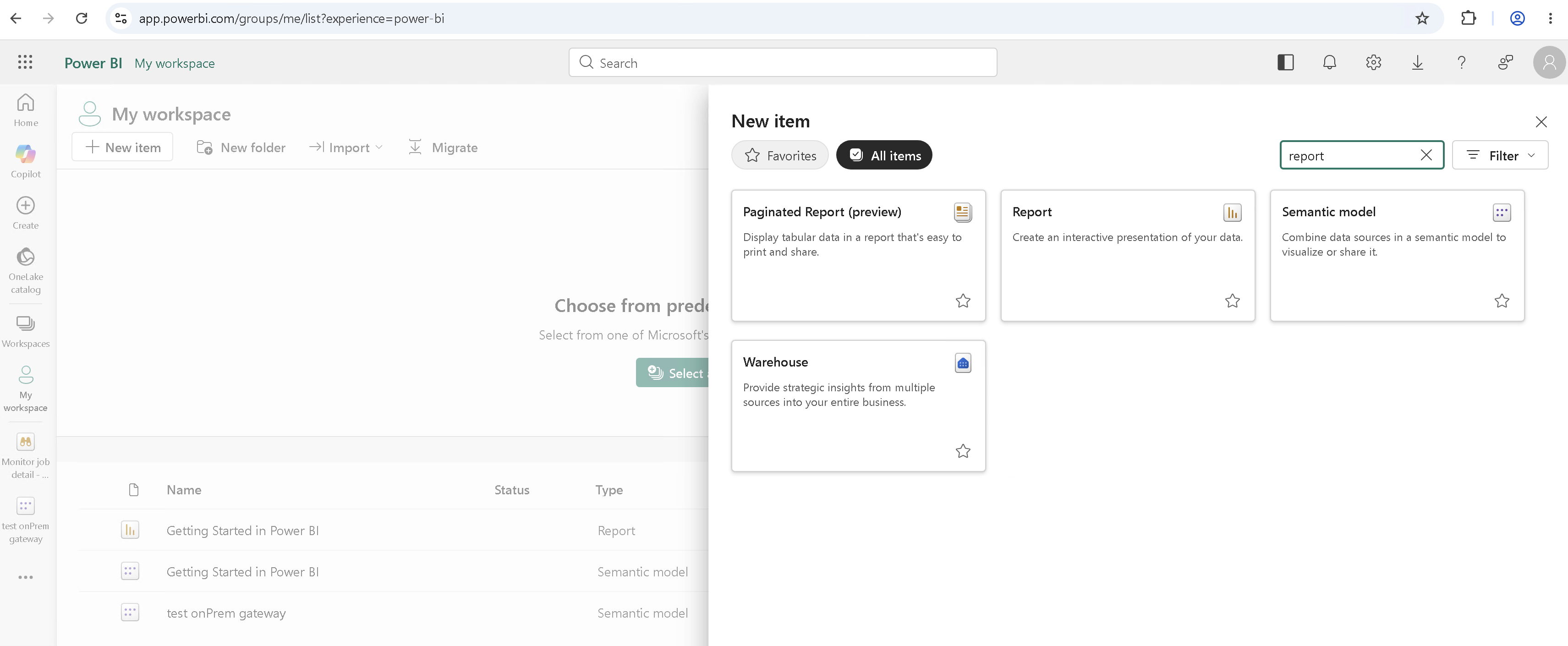Open Monitor job detail sidebar item

coord(26,455)
